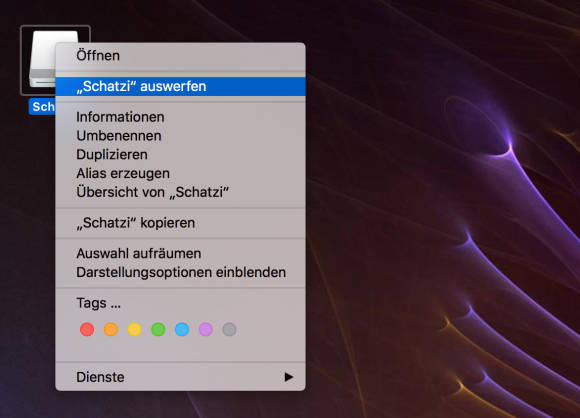The width and height of the screenshot is (580, 418).
Task: Expand the Dienste submenu arrow
Action: click(289, 377)
